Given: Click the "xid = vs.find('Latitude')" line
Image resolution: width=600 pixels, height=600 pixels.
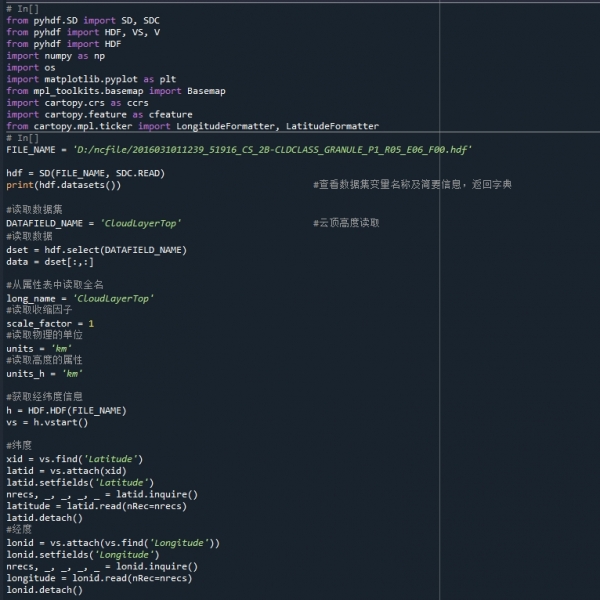Looking at the screenshot, I should [x=75, y=459].
